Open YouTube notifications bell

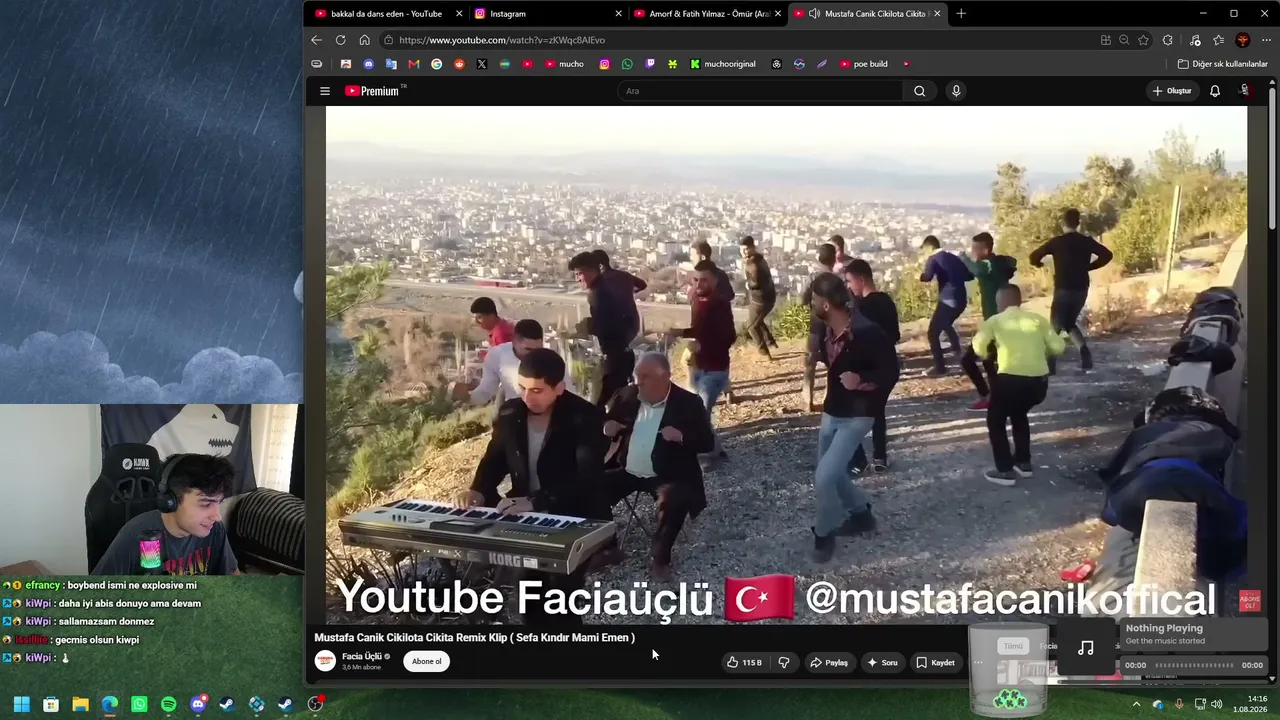coord(1215,91)
